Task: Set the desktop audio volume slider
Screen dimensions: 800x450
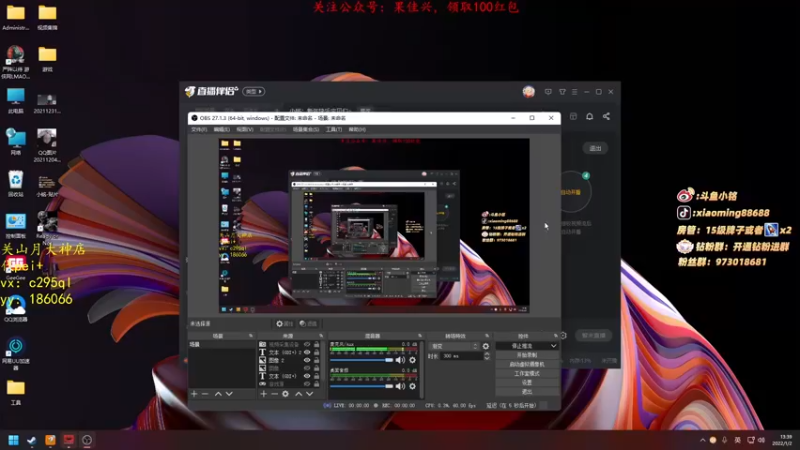Action: pyautogui.click(x=361, y=386)
